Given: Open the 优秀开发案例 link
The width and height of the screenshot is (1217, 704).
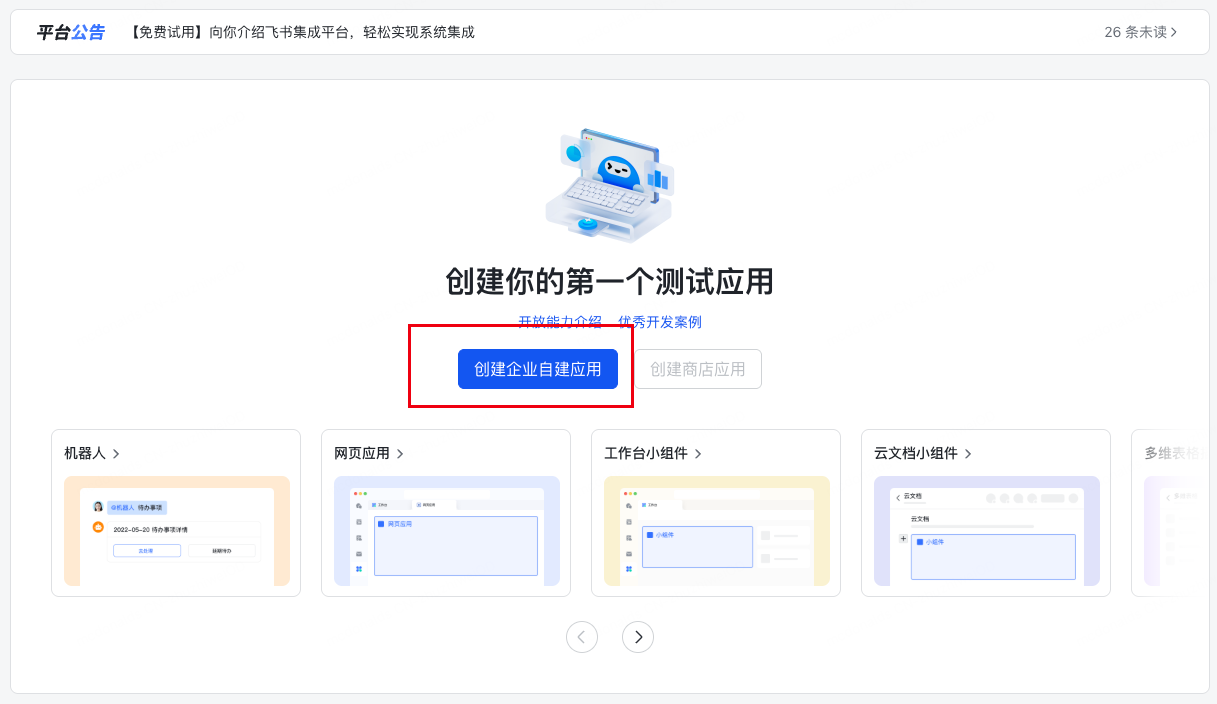Looking at the screenshot, I should (x=660, y=322).
